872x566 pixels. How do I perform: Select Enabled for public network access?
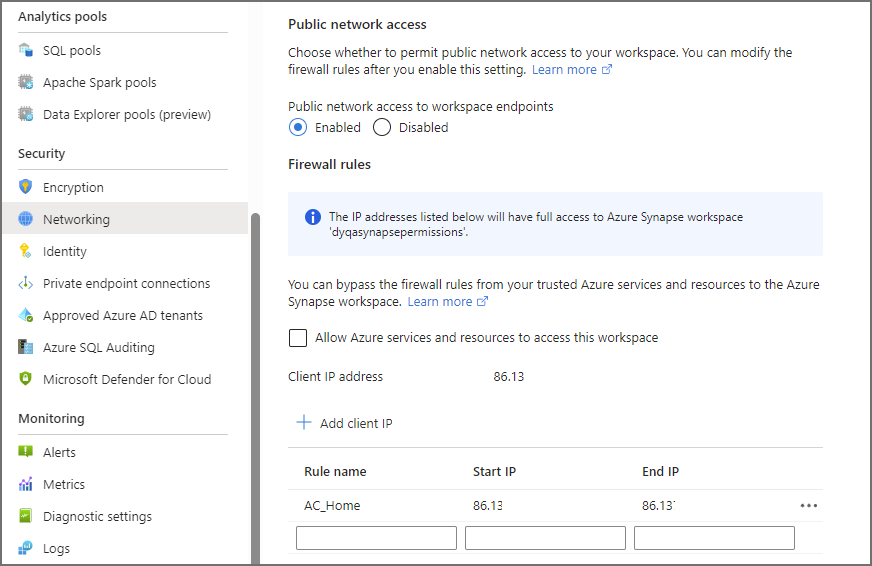pos(298,127)
